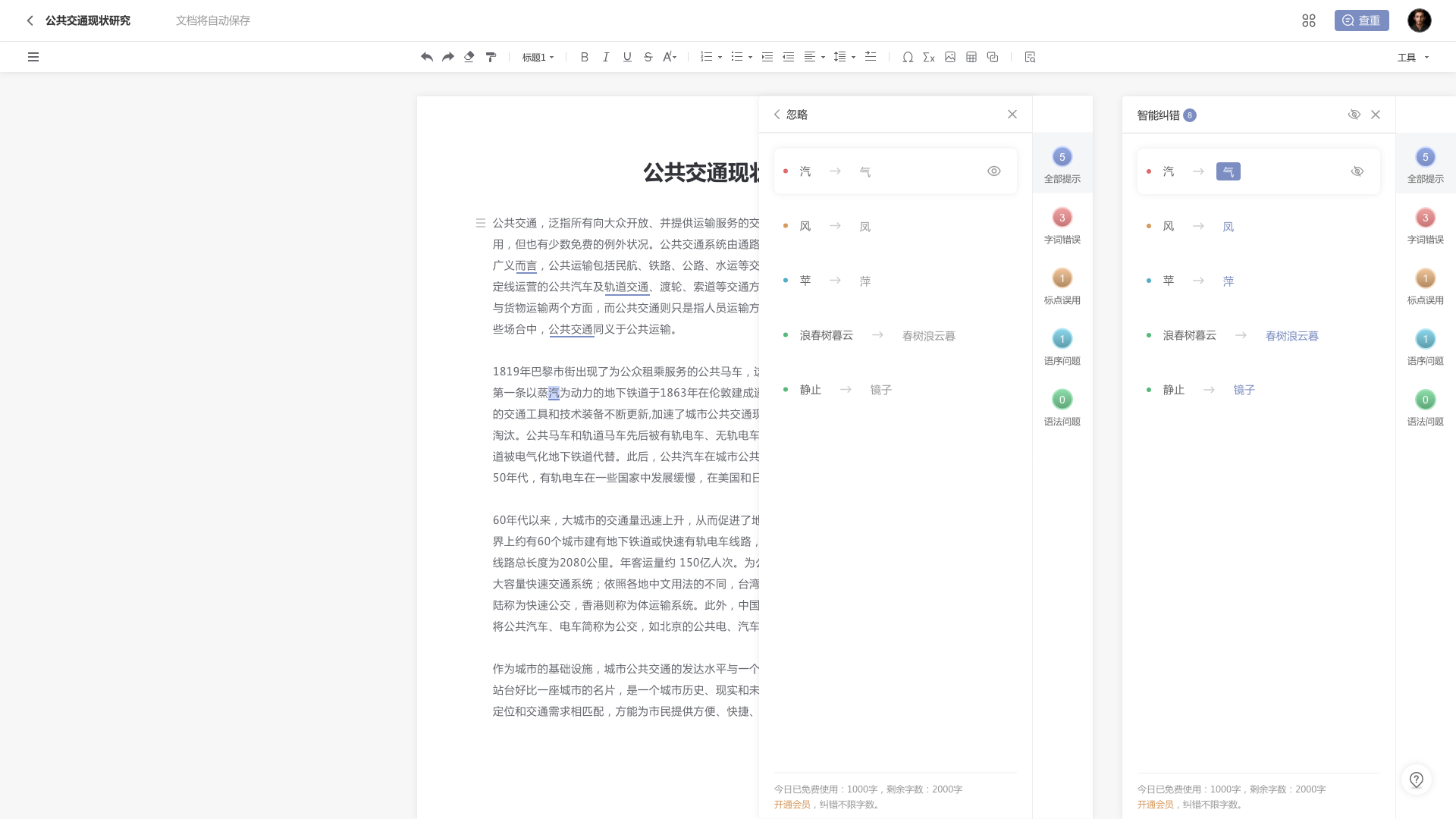Open the line spacing dropdown
The width and height of the screenshot is (1456, 819).
tap(845, 57)
